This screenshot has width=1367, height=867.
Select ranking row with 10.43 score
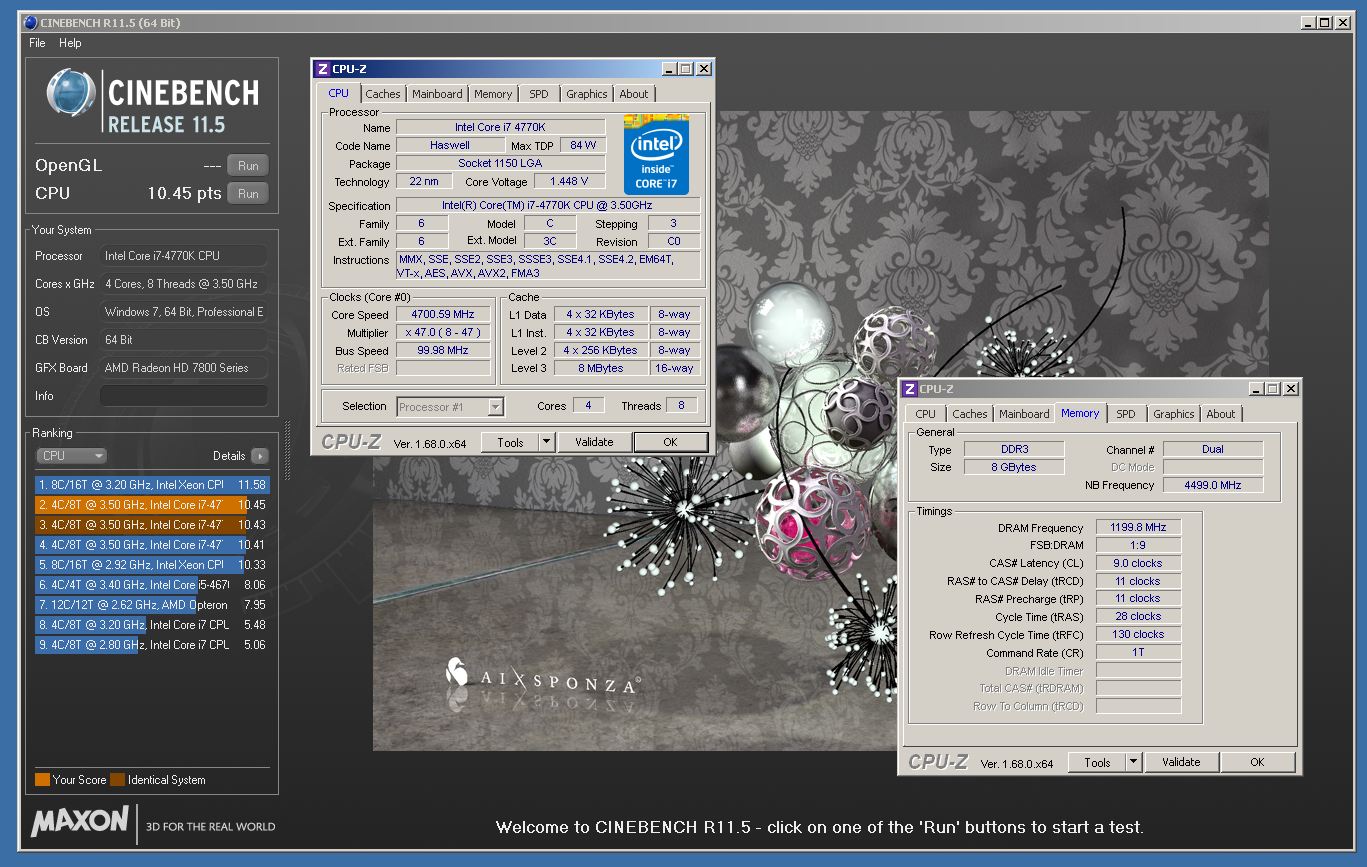coord(152,525)
